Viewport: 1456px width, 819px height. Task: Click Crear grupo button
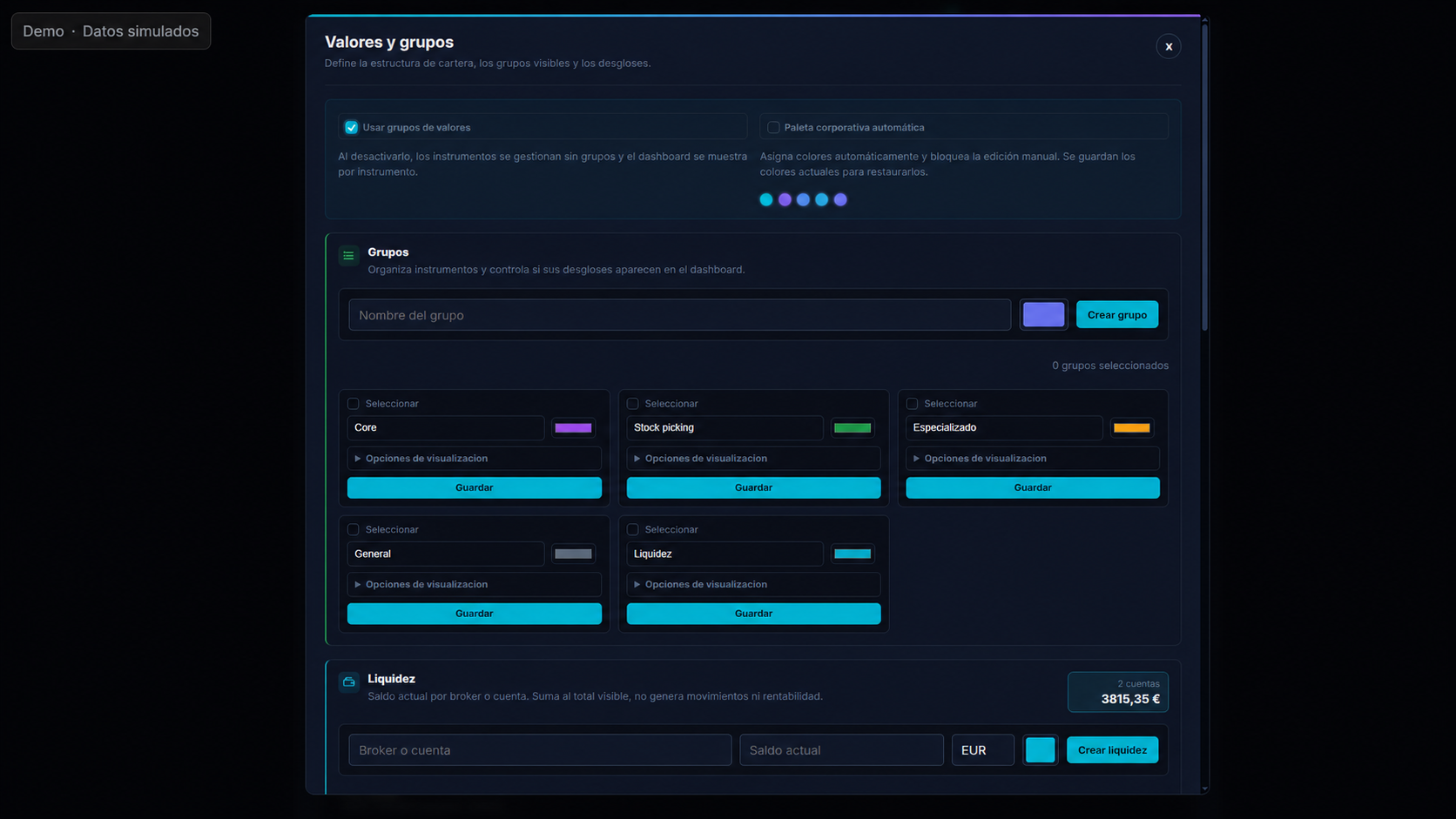tap(1116, 315)
